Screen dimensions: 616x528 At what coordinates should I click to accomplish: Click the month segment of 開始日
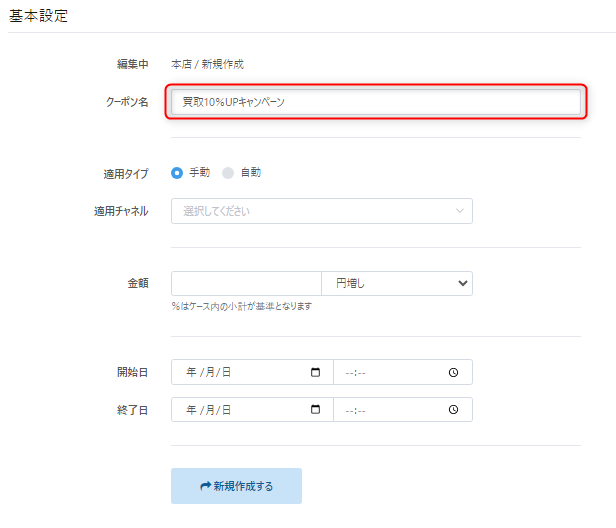point(210,372)
